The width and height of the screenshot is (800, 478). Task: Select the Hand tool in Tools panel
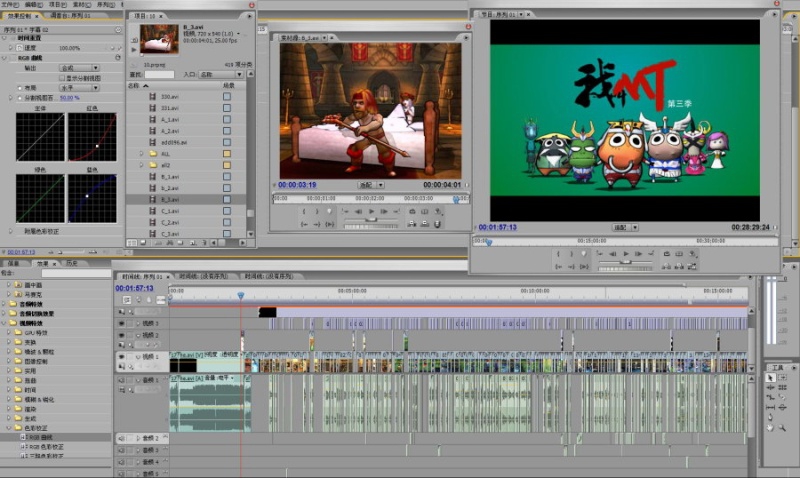click(x=770, y=427)
